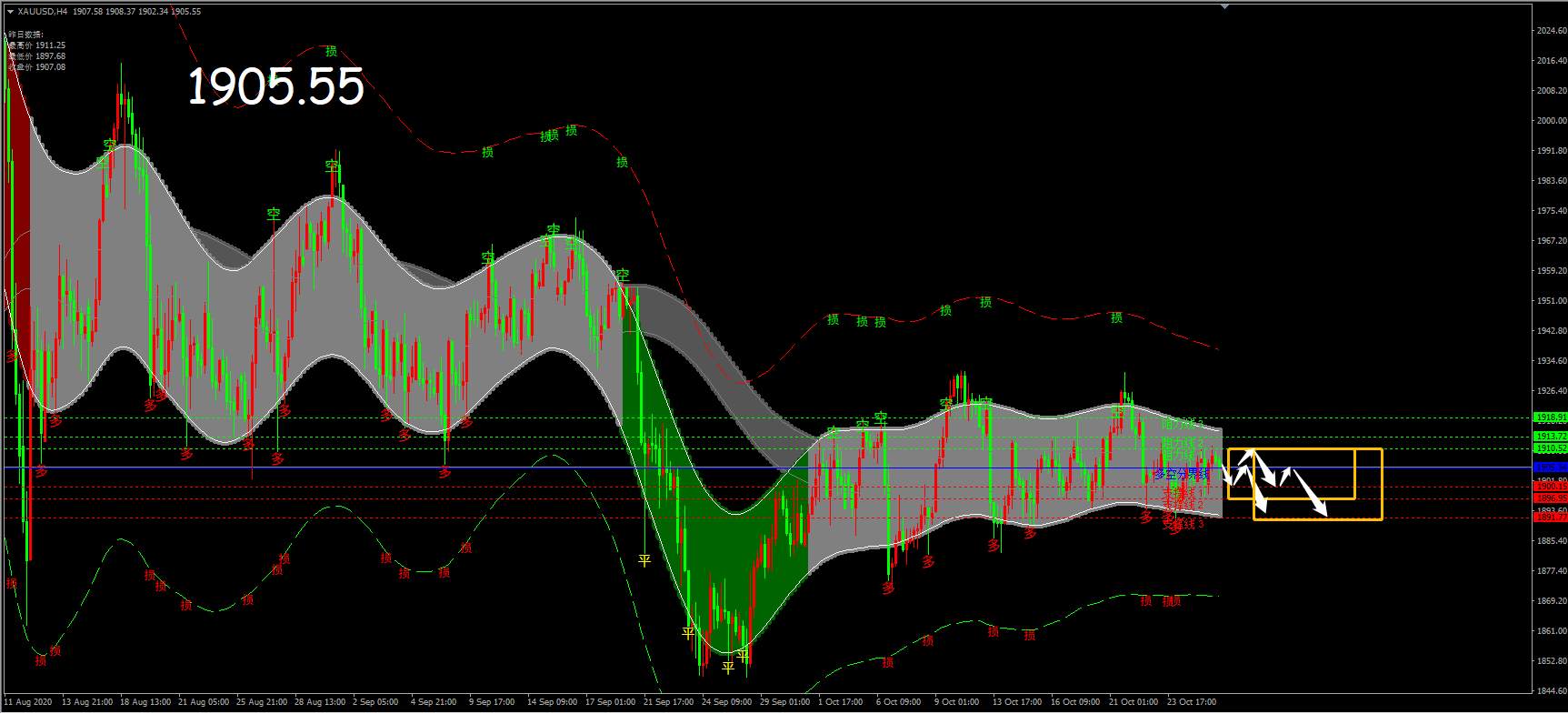Click the blue current price tag on the axis
This screenshot has height=714, width=1568.
click(x=1550, y=467)
